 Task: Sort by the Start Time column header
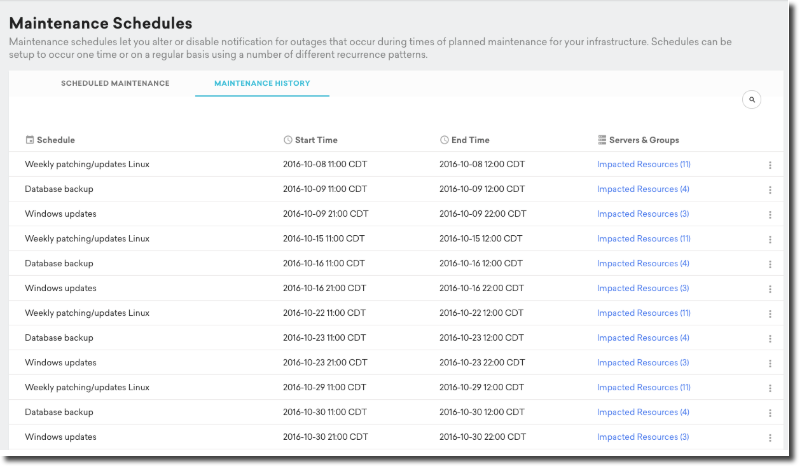(316, 140)
